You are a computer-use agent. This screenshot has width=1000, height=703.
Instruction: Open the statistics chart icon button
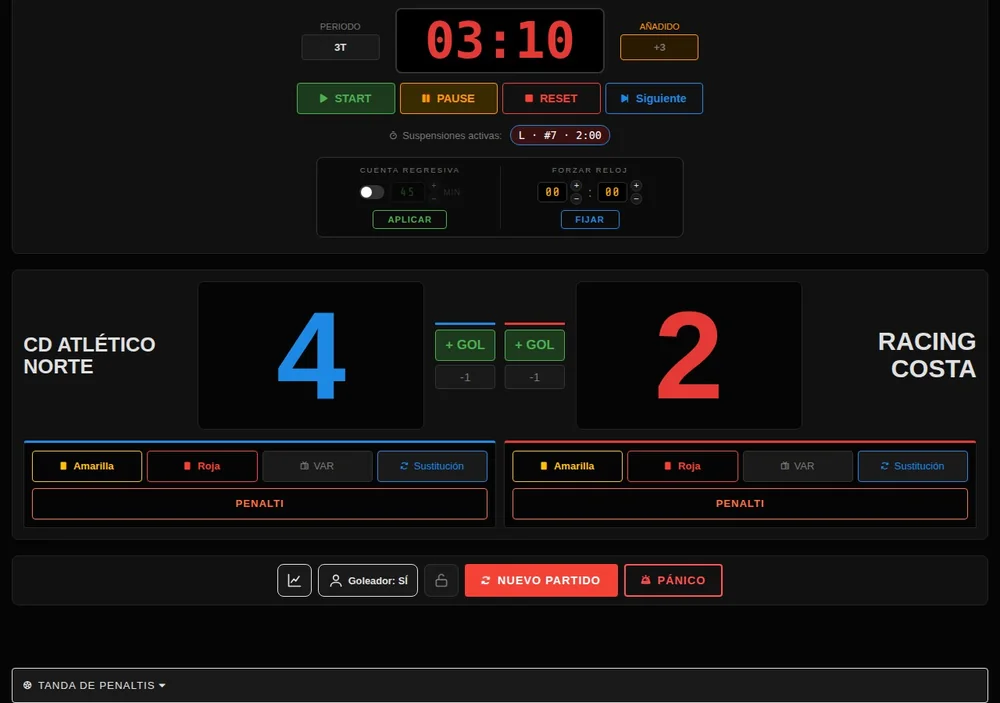point(294,580)
